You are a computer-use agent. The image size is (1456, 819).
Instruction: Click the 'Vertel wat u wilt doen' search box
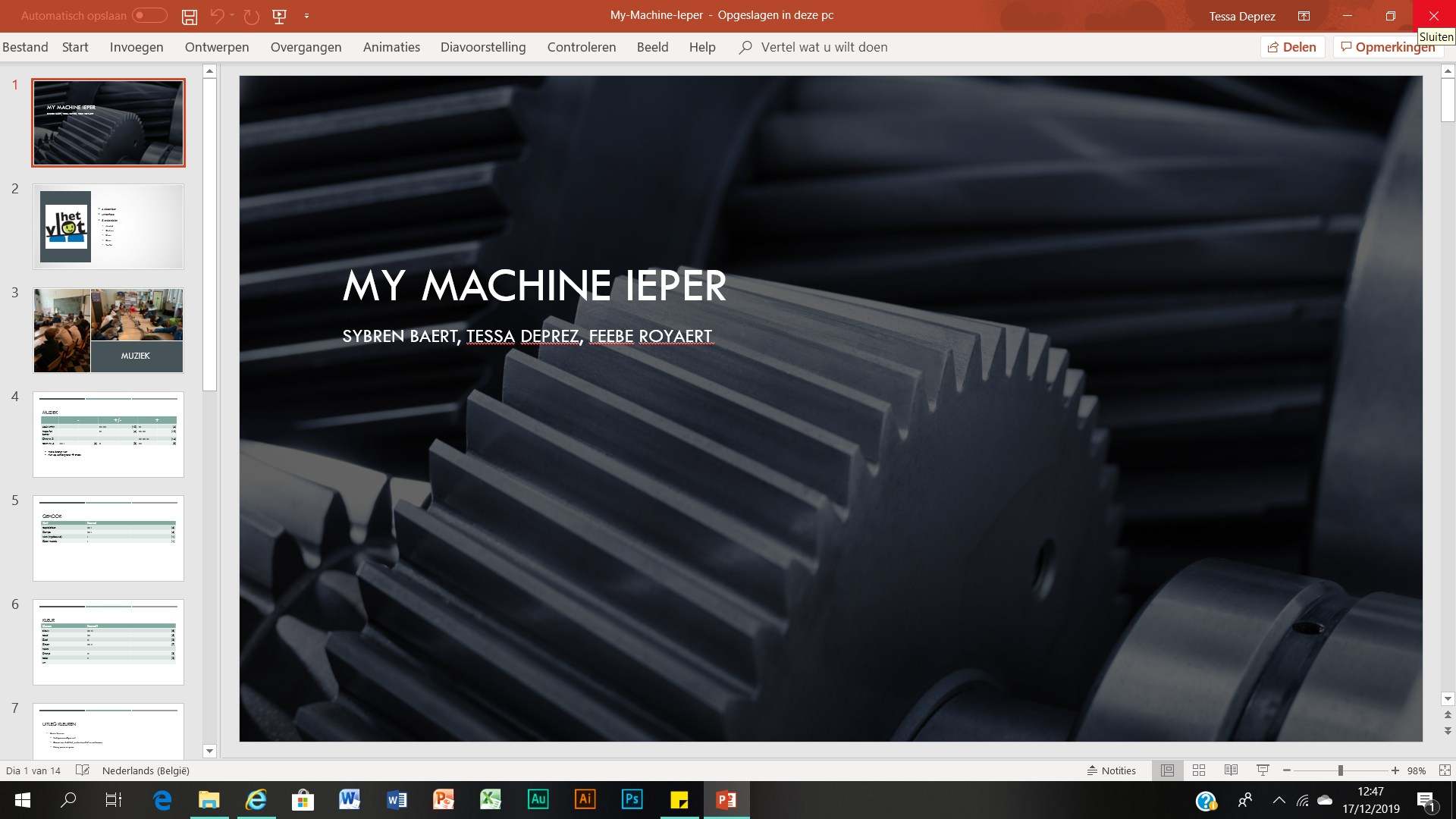pos(814,47)
